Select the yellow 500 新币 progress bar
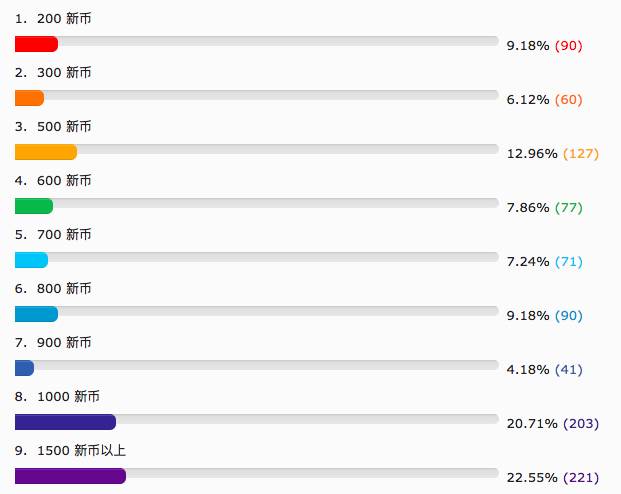The width and height of the screenshot is (621, 494). pyautogui.click(x=45, y=152)
